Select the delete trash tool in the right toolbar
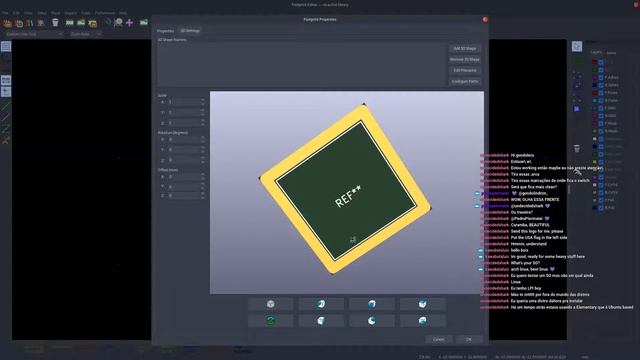640x360 pixels. (577, 149)
